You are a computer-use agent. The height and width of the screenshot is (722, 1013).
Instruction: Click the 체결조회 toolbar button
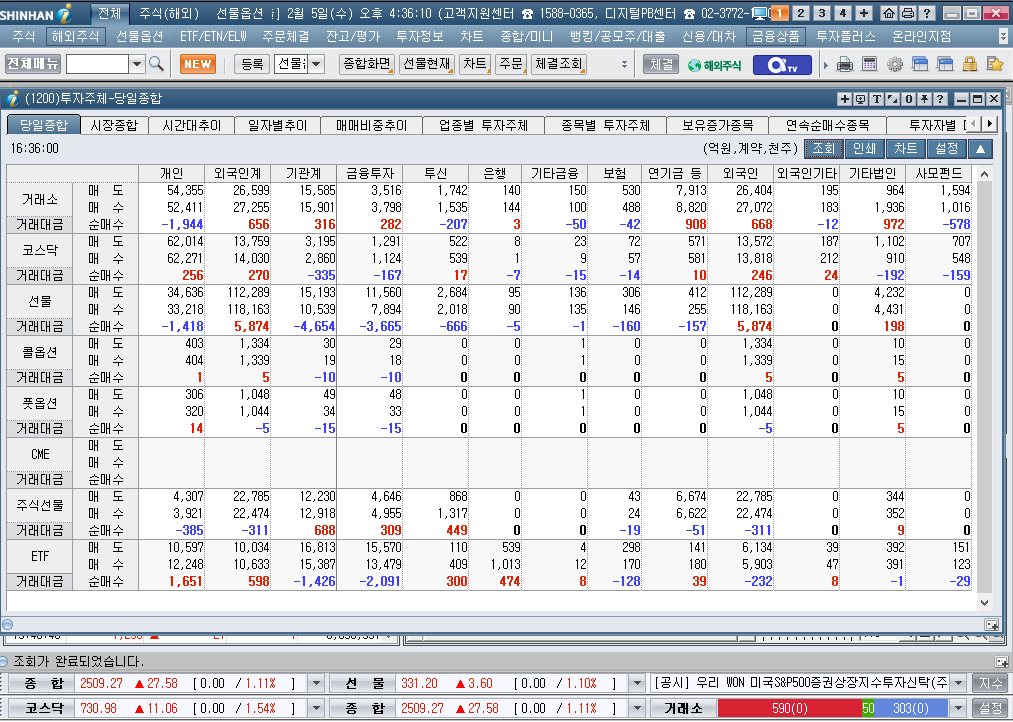[558, 64]
